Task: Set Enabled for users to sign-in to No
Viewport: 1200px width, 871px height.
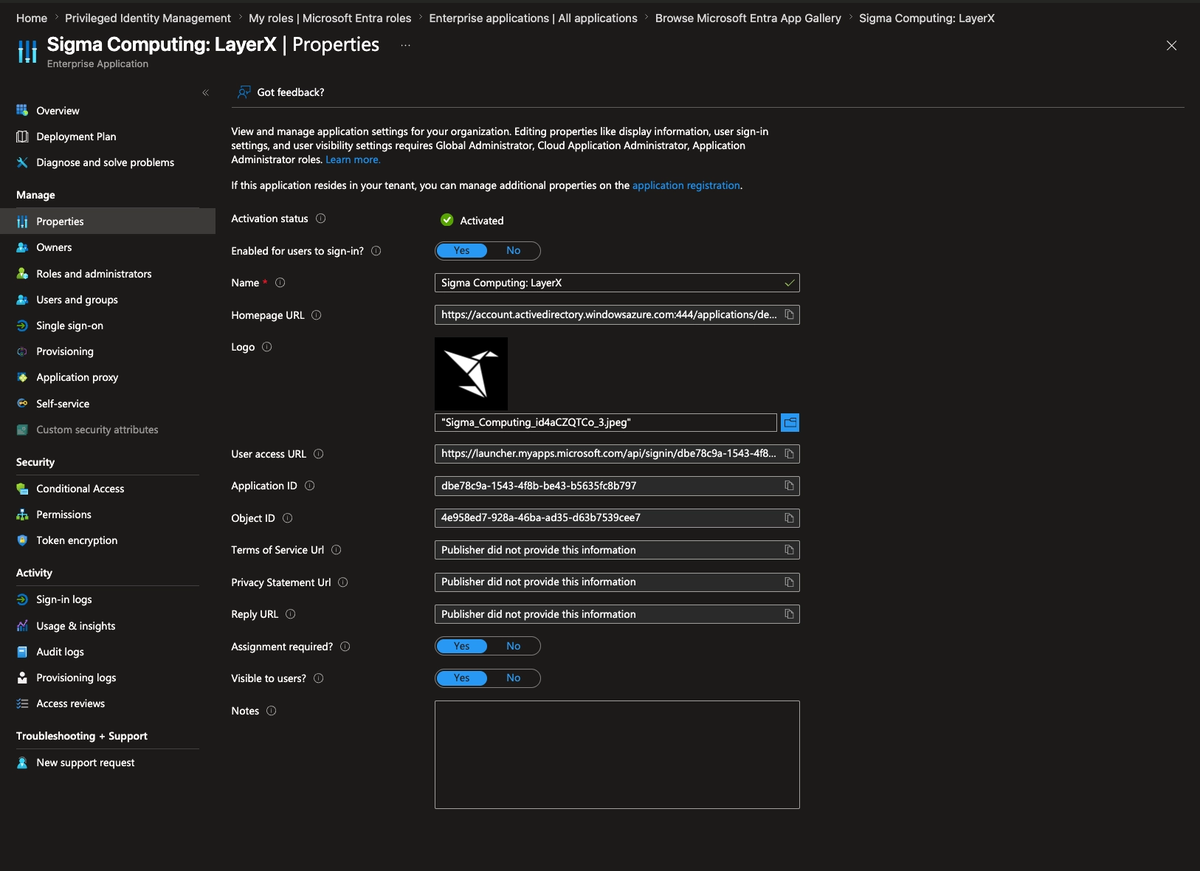Action: coord(513,251)
